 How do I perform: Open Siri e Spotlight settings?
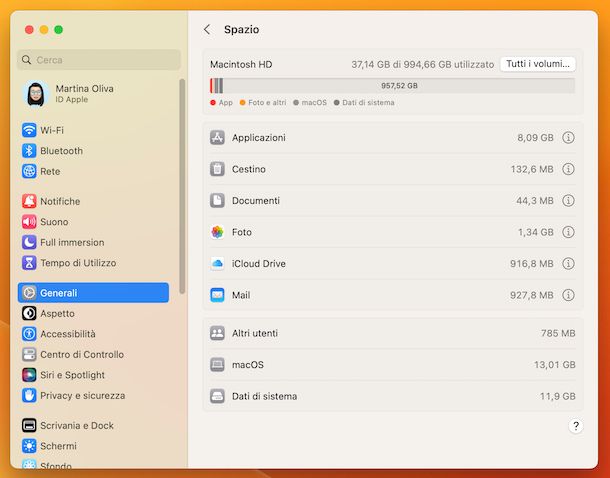click(93, 375)
